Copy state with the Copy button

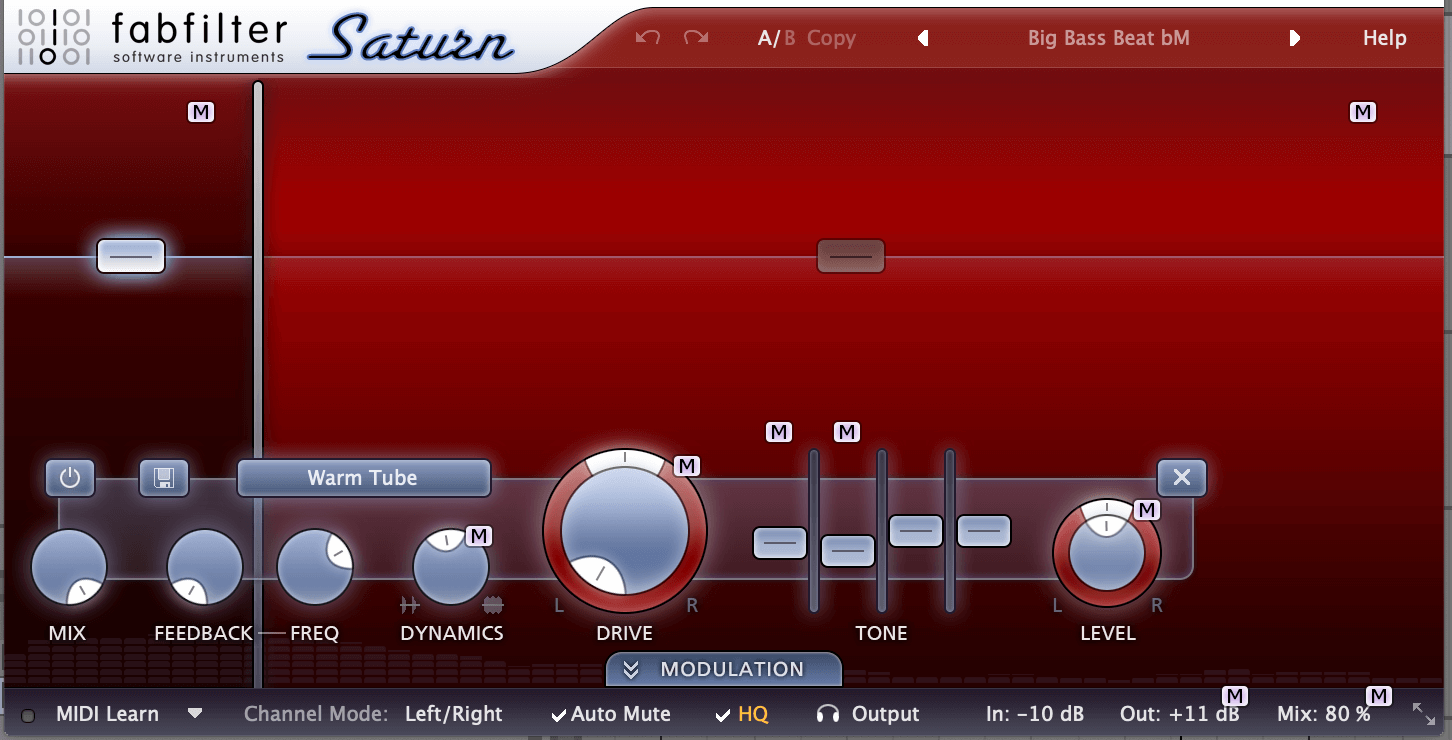(x=832, y=38)
